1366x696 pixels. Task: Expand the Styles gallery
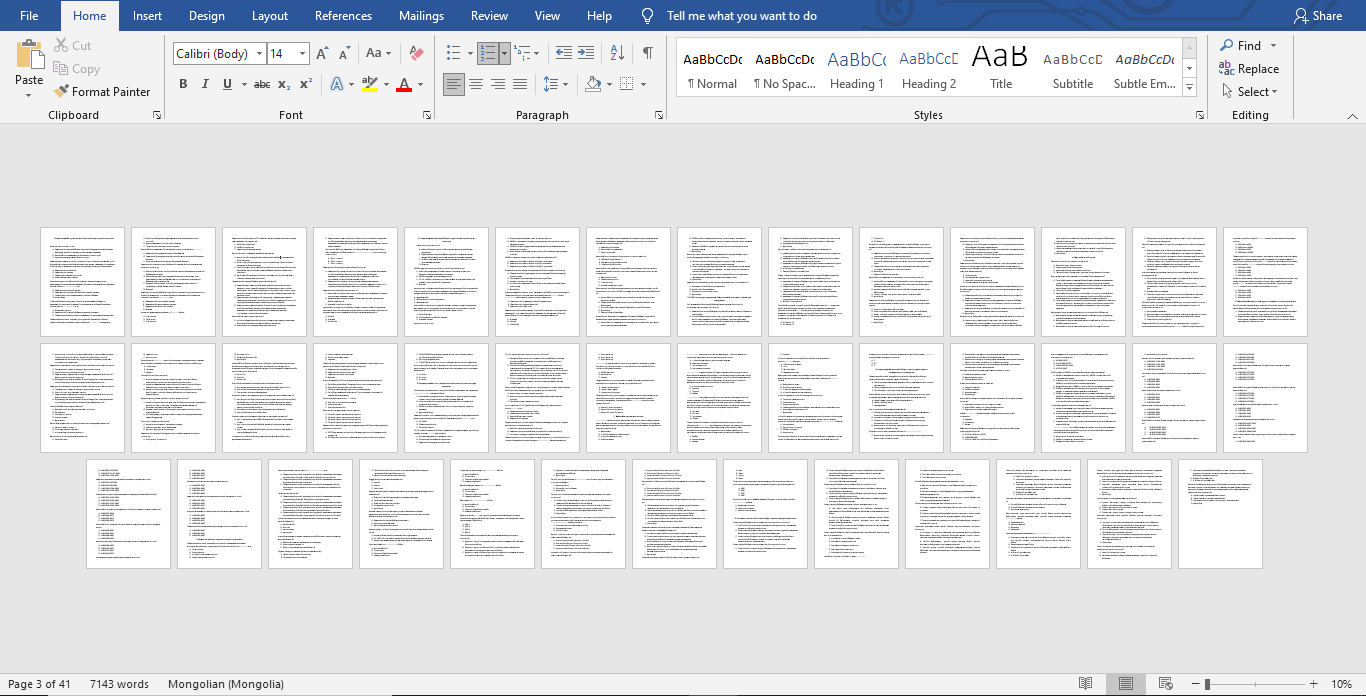pos(1190,90)
